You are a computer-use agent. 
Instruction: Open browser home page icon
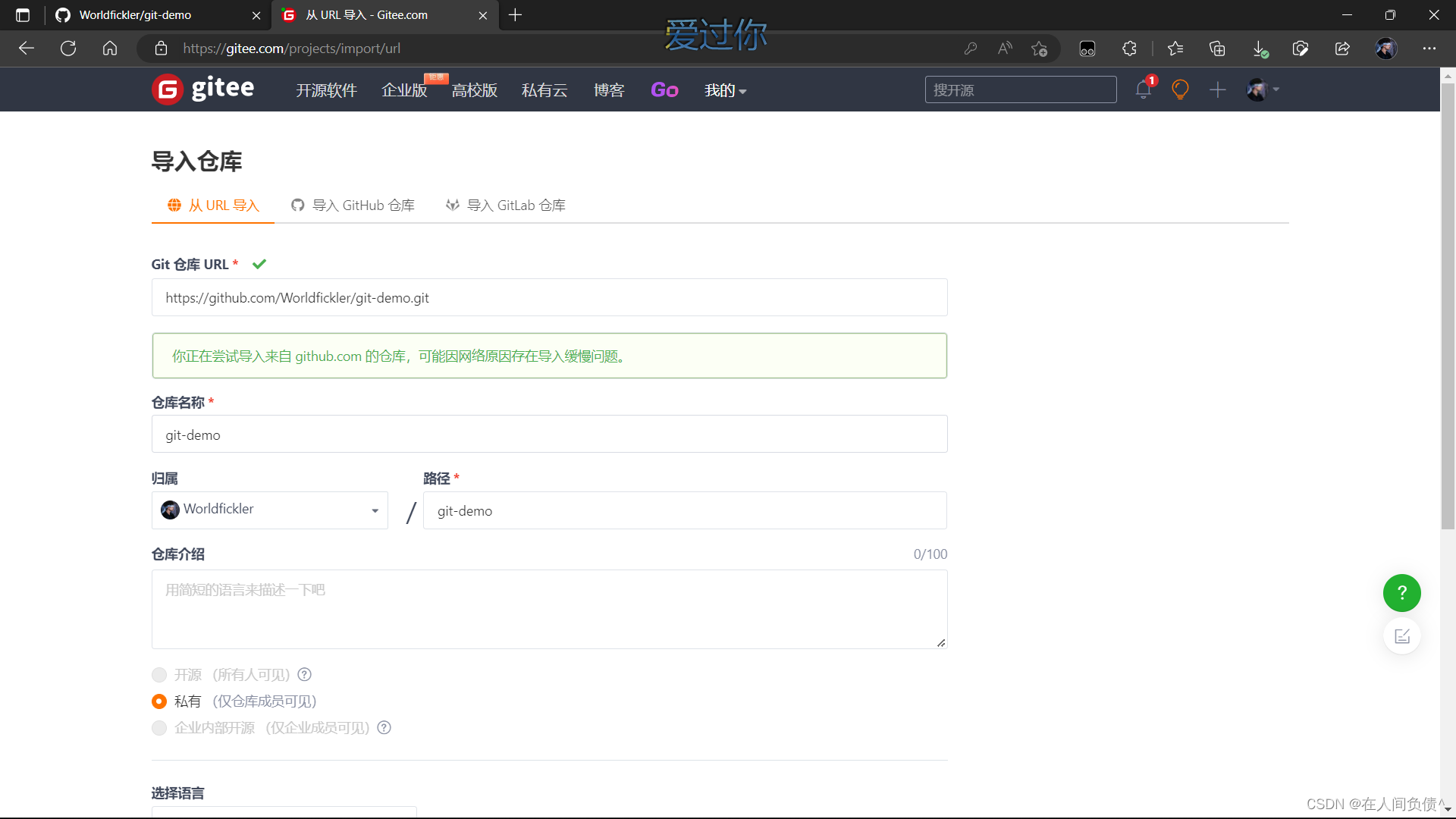pyautogui.click(x=110, y=49)
